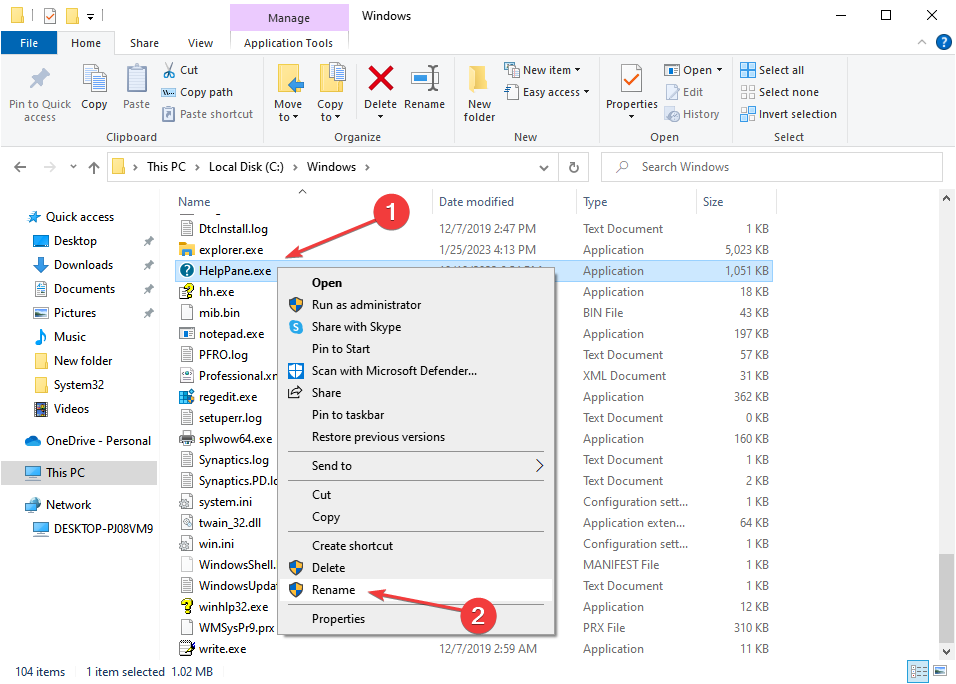
Task: Click the Local Disk (C:) breadcrumb
Action: coord(246,167)
